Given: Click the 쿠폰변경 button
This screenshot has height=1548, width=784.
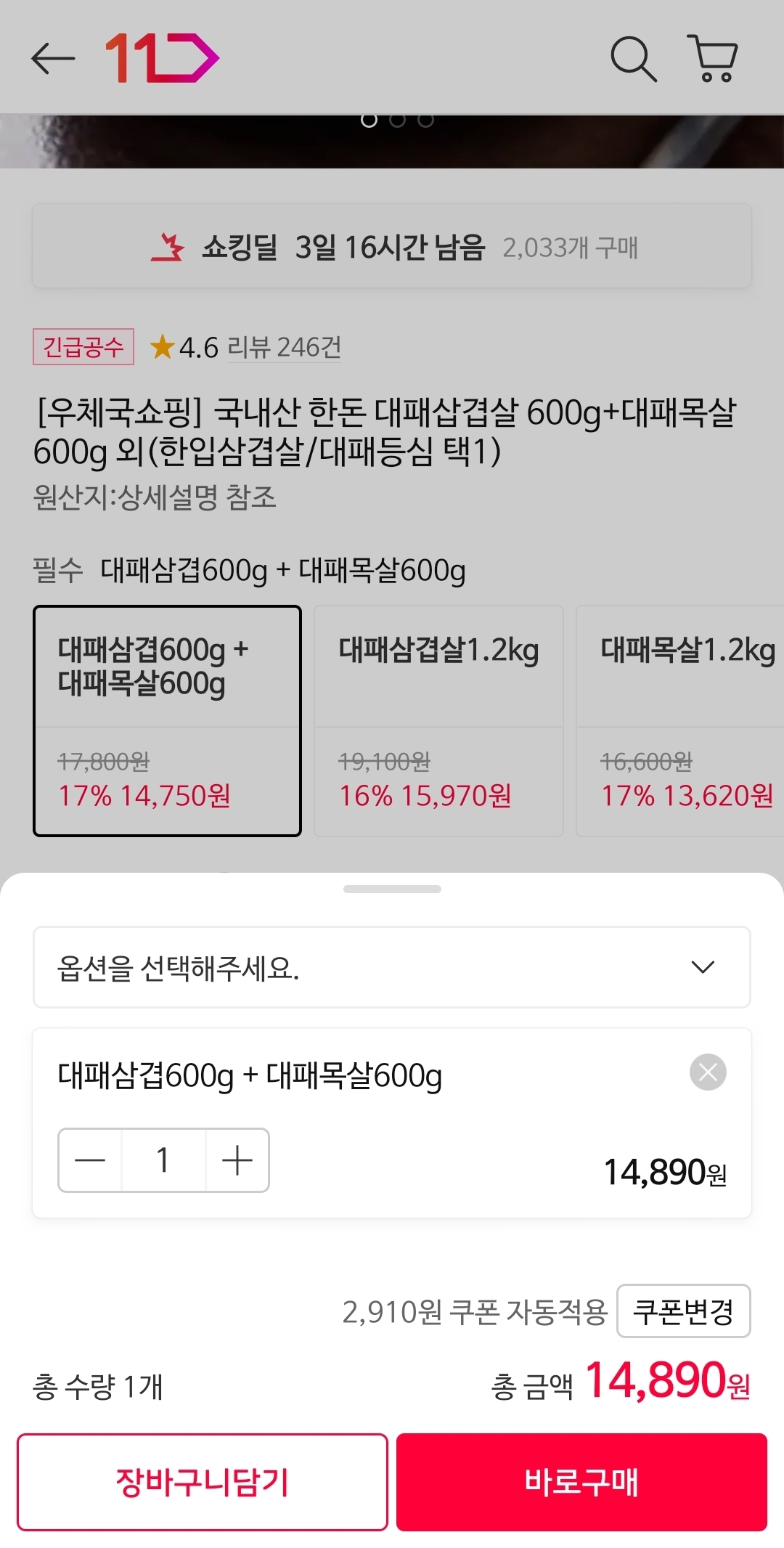Looking at the screenshot, I should pyautogui.click(x=683, y=1311).
